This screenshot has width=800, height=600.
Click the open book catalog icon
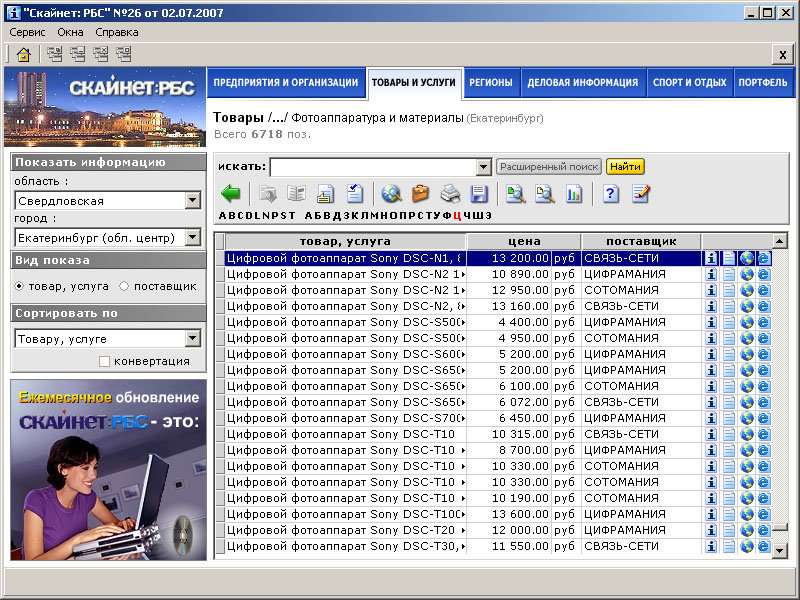click(x=296, y=194)
